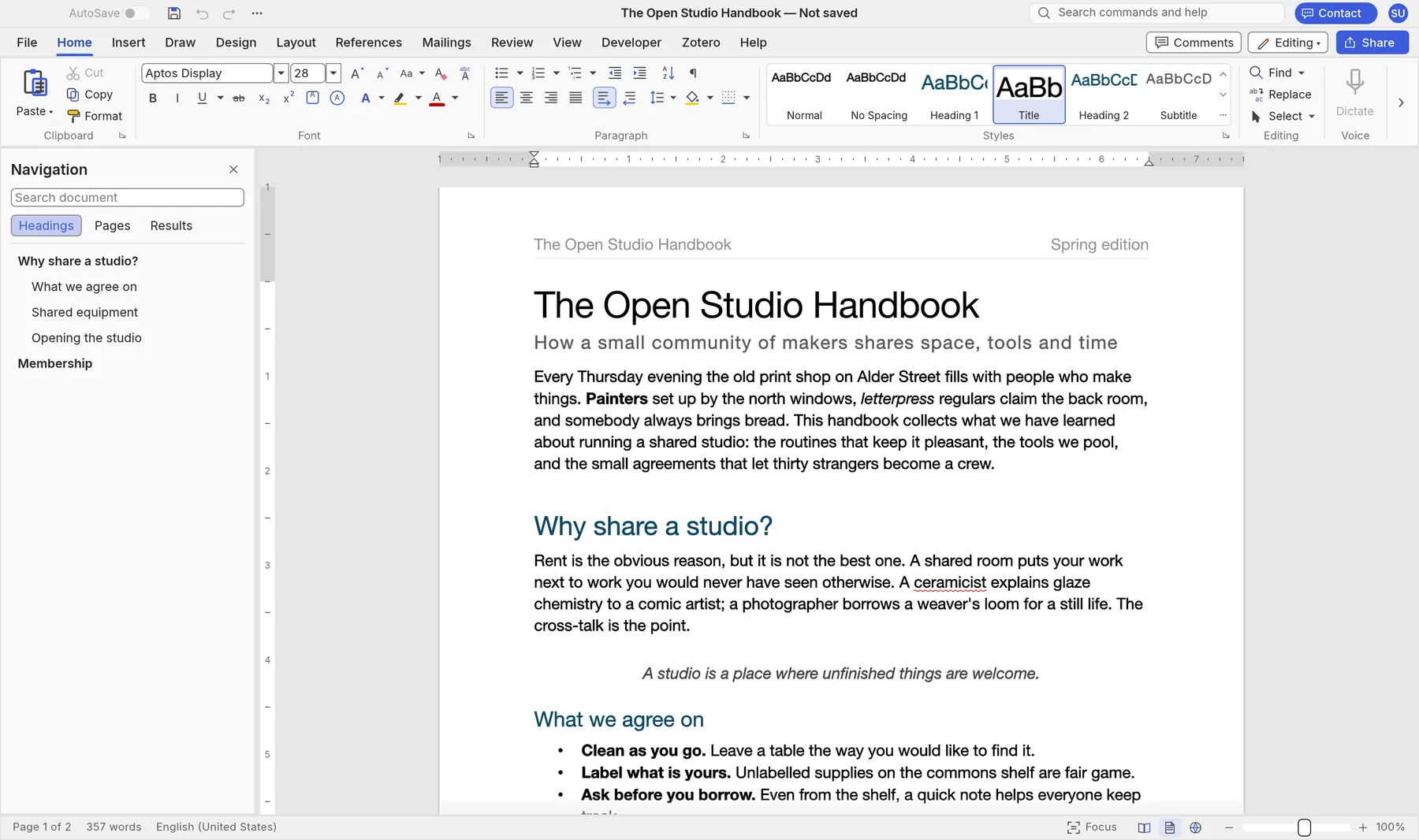Switch to Web Layout view in status bar
Image resolution: width=1419 pixels, height=840 pixels.
coord(1196,827)
